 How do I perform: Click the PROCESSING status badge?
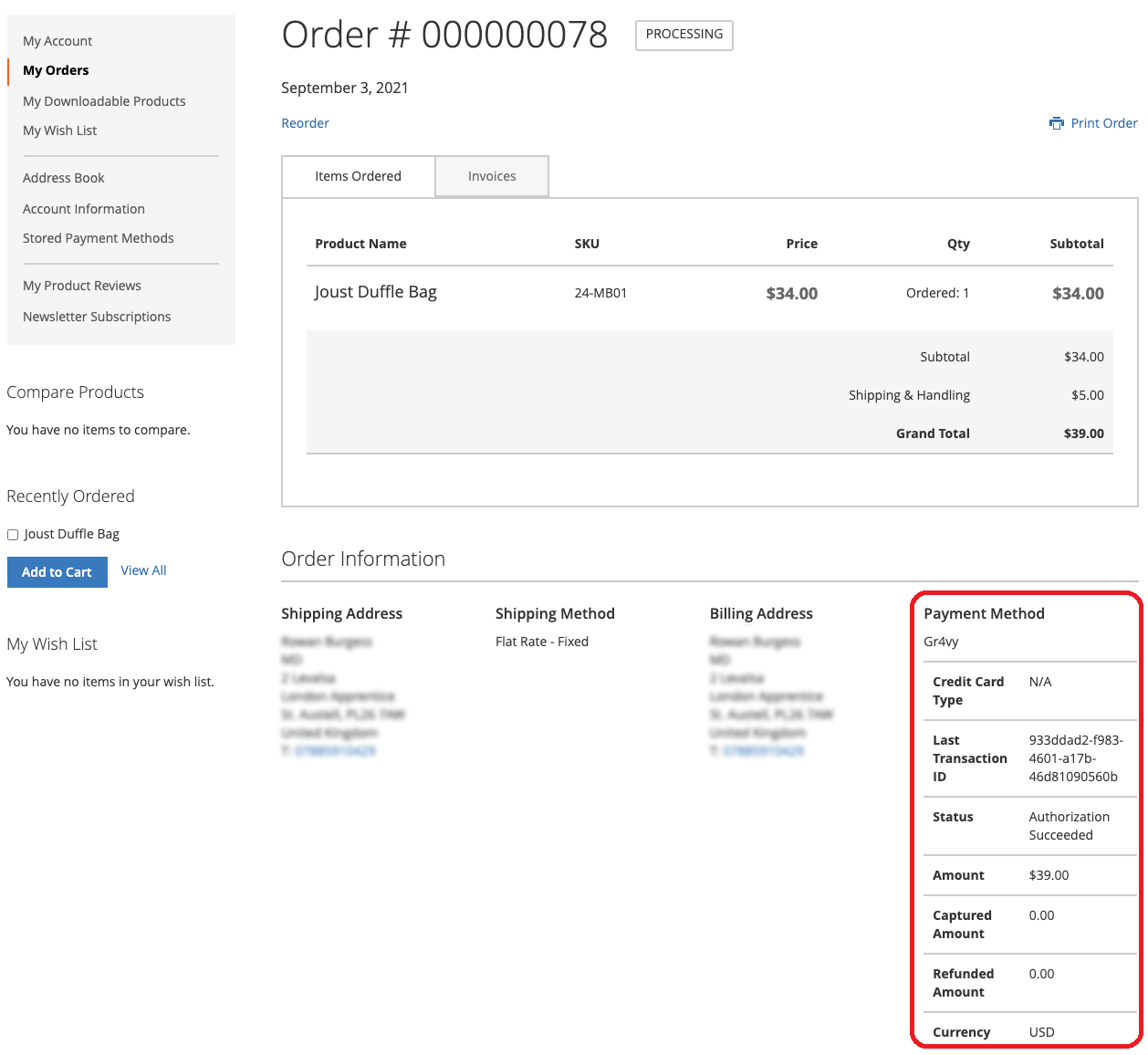click(684, 35)
